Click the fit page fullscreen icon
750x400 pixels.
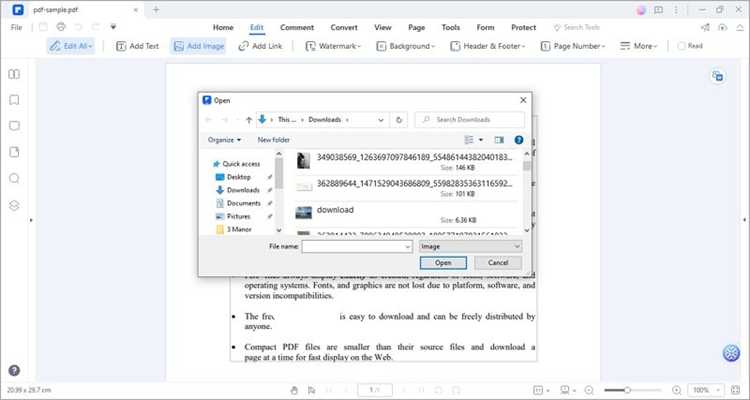[x=736, y=390]
